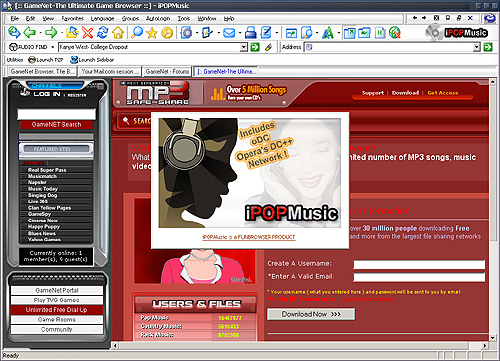500x361 pixels.
Task: Click iPOPMusic is a FunBrowser Product link
Action: 249,237
